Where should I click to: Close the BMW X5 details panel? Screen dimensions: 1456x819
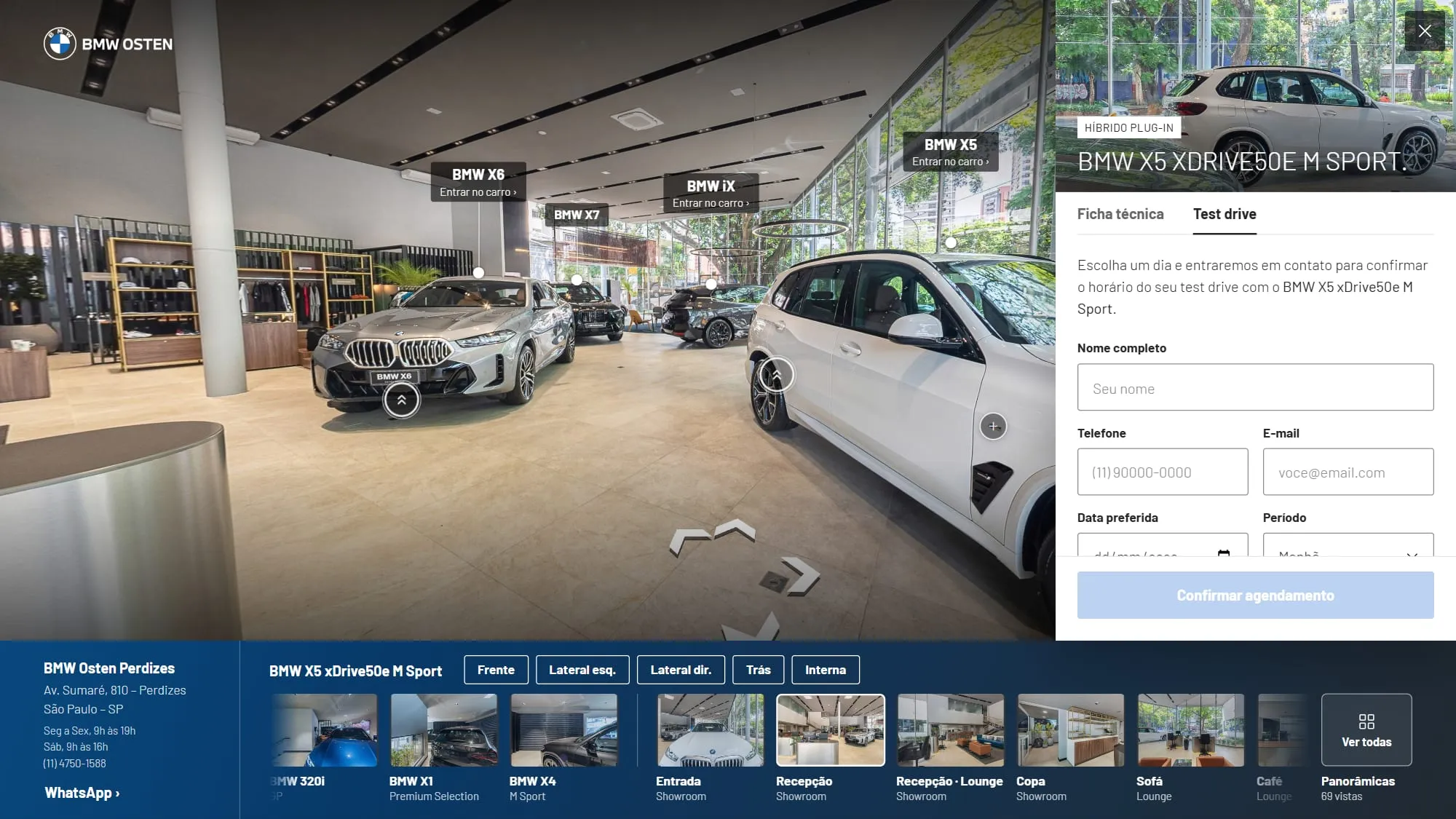point(1425,31)
